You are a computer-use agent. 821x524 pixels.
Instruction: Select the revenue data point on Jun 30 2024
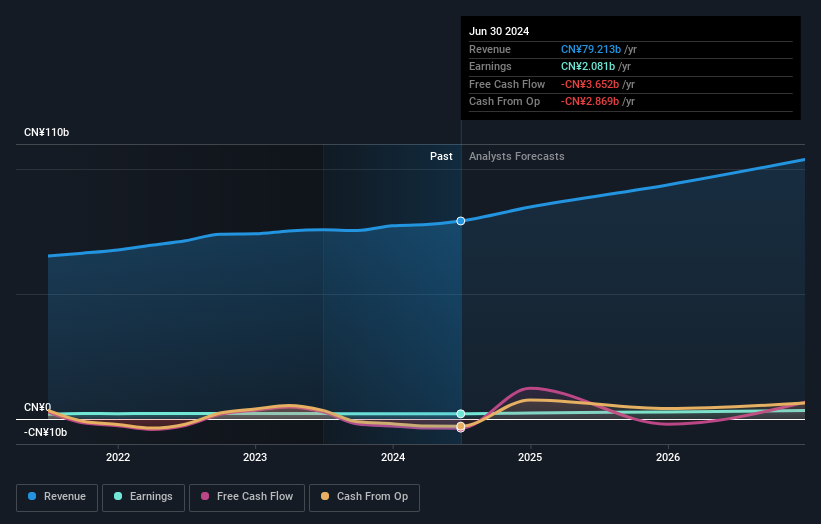461,221
